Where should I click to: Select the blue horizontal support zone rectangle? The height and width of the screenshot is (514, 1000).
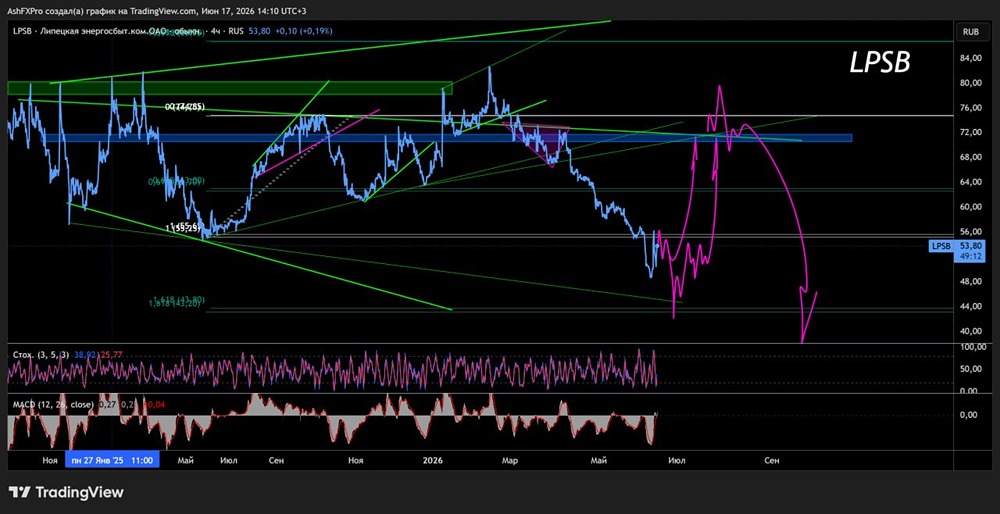[446, 138]
